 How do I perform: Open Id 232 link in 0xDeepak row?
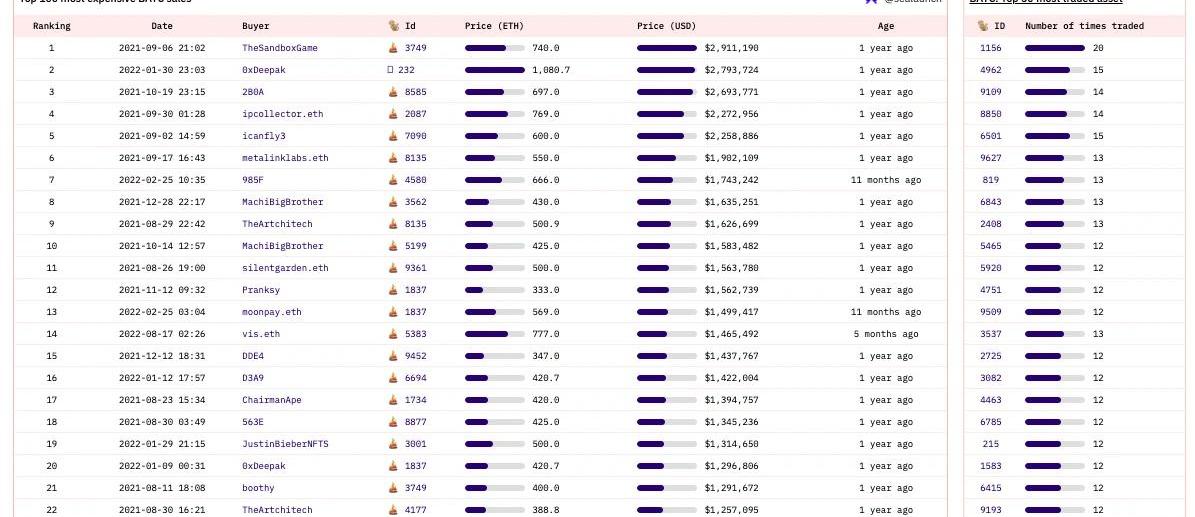tap(406, 70)
